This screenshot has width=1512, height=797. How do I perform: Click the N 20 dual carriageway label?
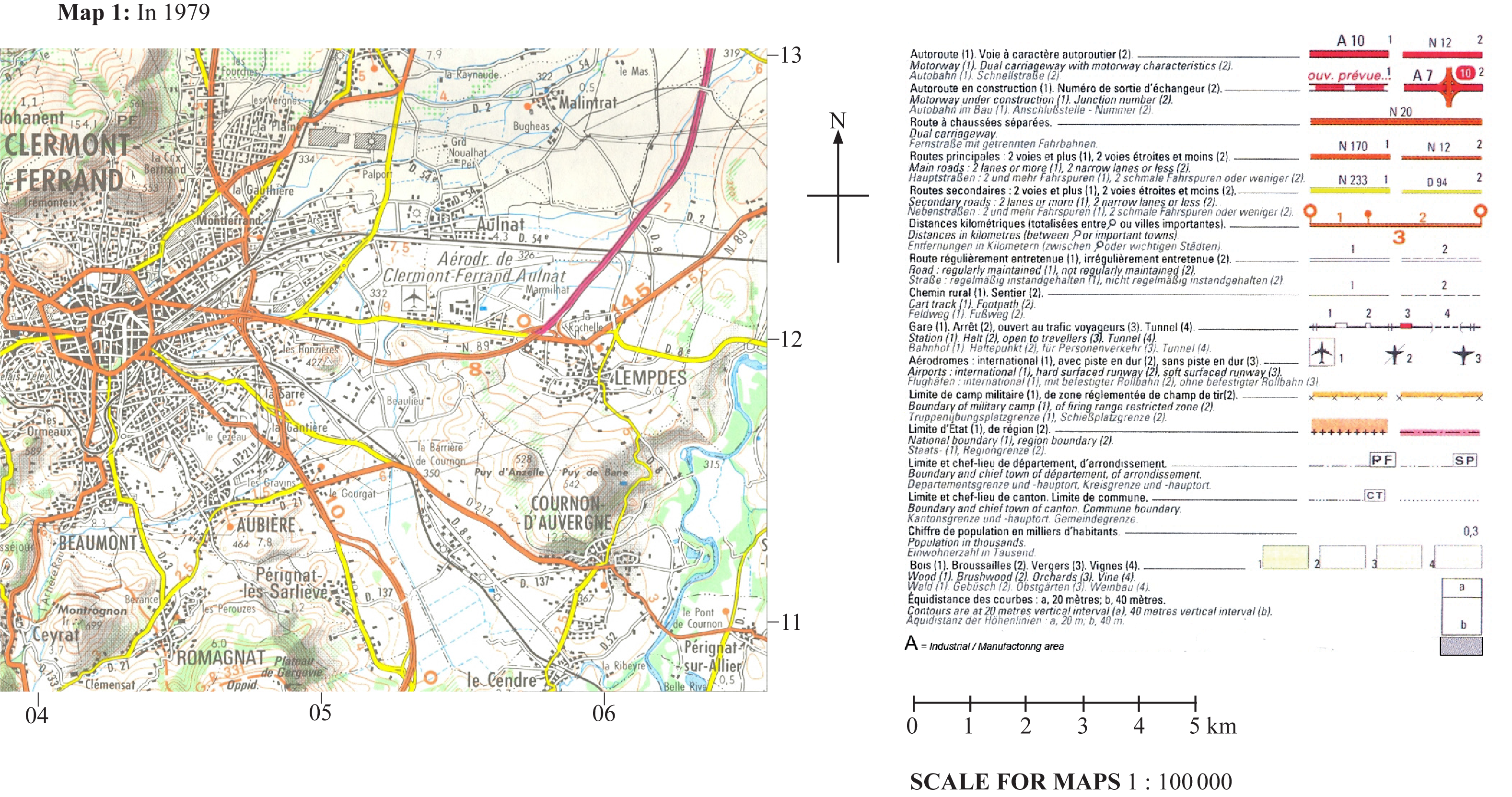(x=1400, y=112)
